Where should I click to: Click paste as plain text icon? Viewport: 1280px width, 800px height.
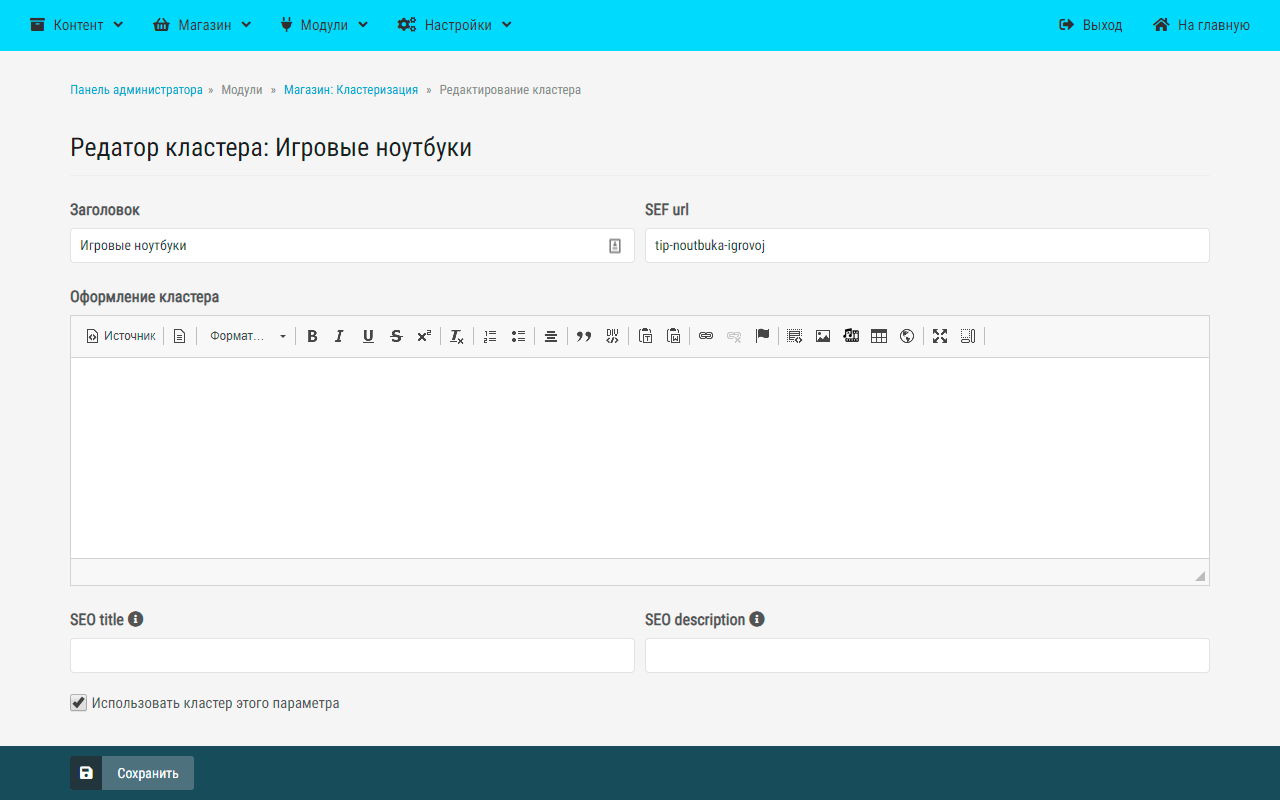point(645,336)
